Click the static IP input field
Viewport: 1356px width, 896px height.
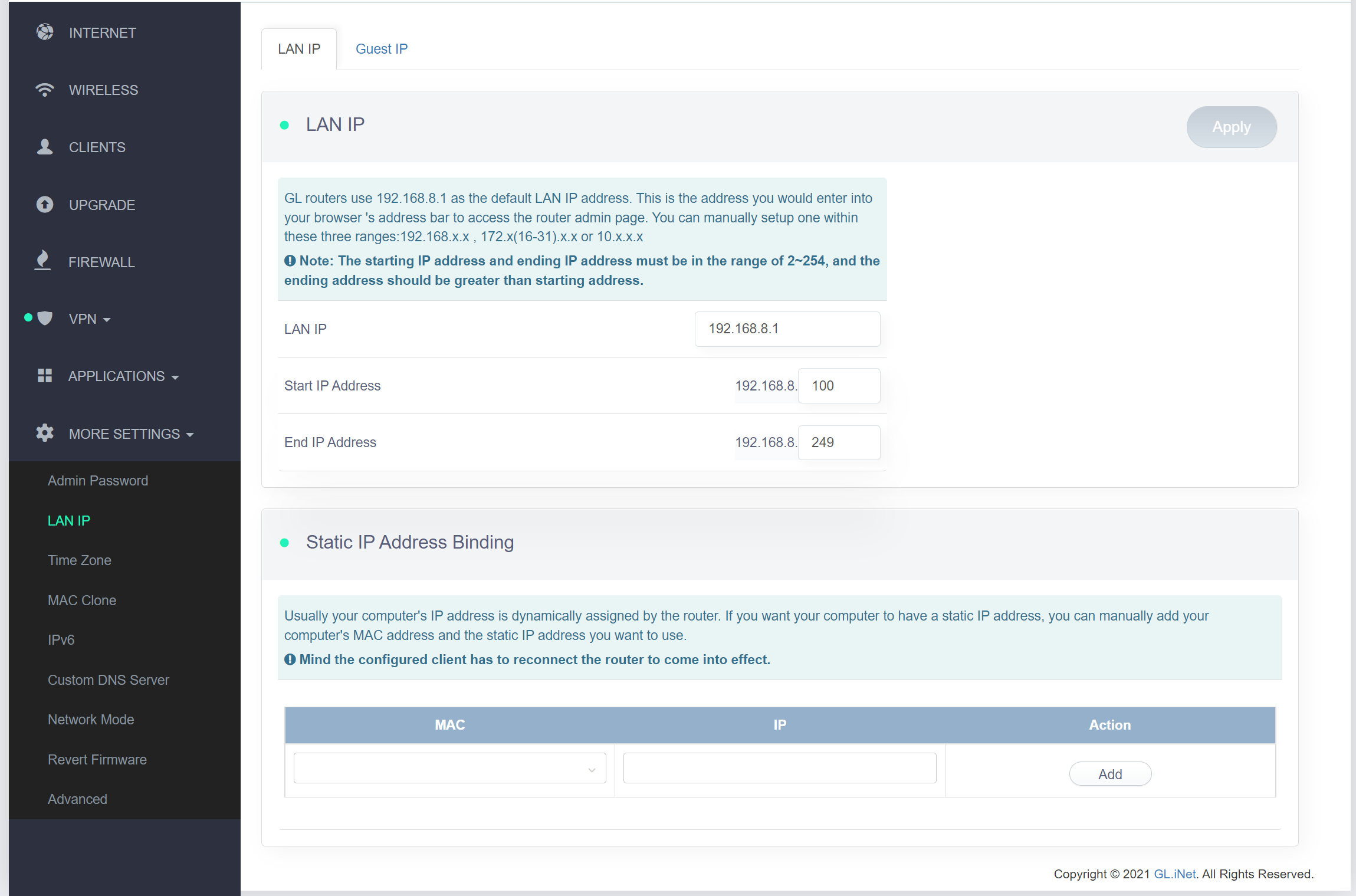tap(780, 768)
